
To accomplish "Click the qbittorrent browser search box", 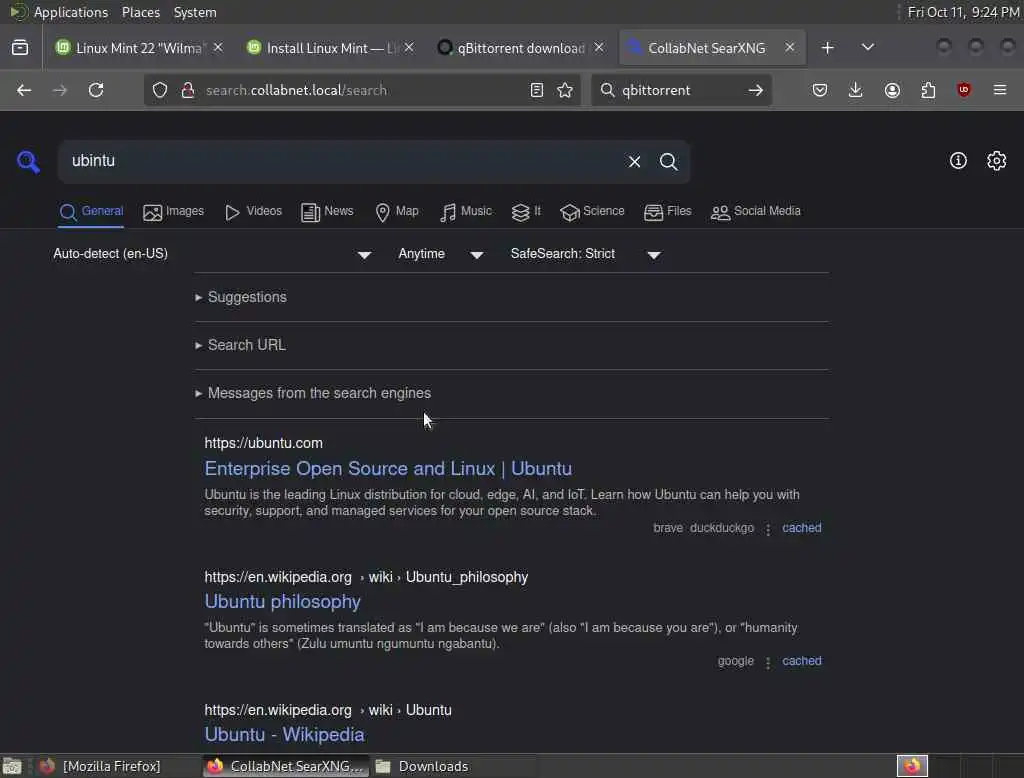I will pyautogui.click(x=679, y=90).
